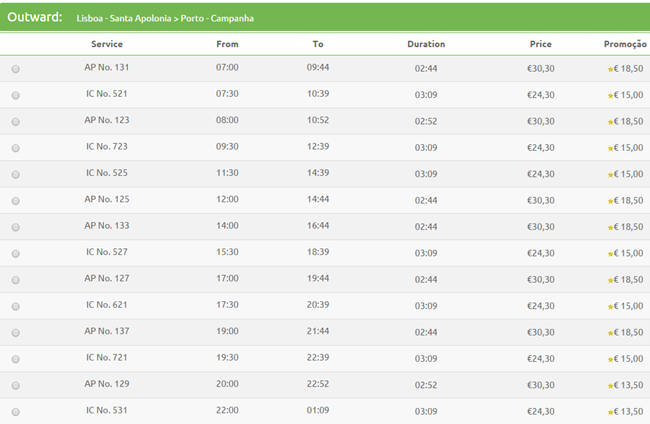Image resolution: width=650 pixels, height=424 pixels.
Task: Click promo star icon for IC No. 521
Action: pos(610,96)
